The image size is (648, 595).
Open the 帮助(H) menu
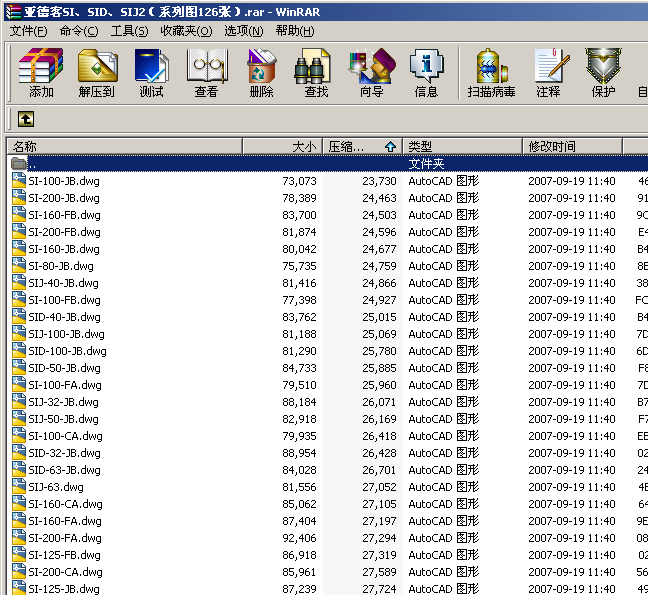pos(295,31)
